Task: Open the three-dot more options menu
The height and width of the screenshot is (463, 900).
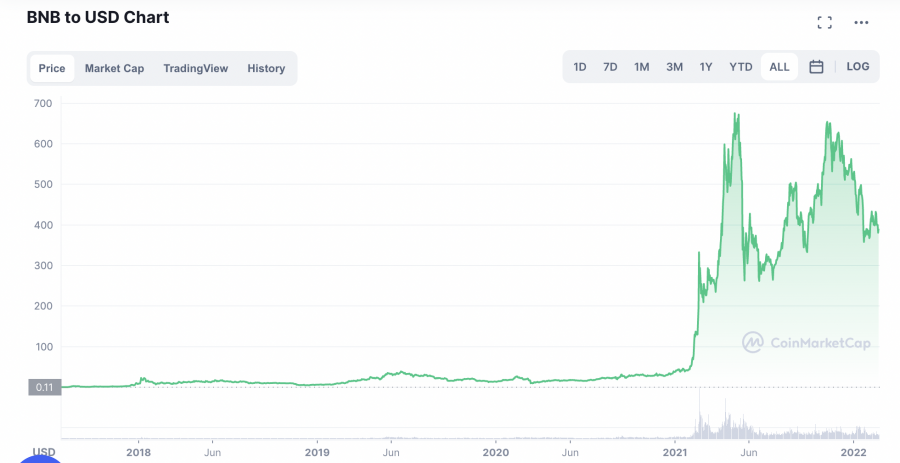Action: (x=861, y=22)
